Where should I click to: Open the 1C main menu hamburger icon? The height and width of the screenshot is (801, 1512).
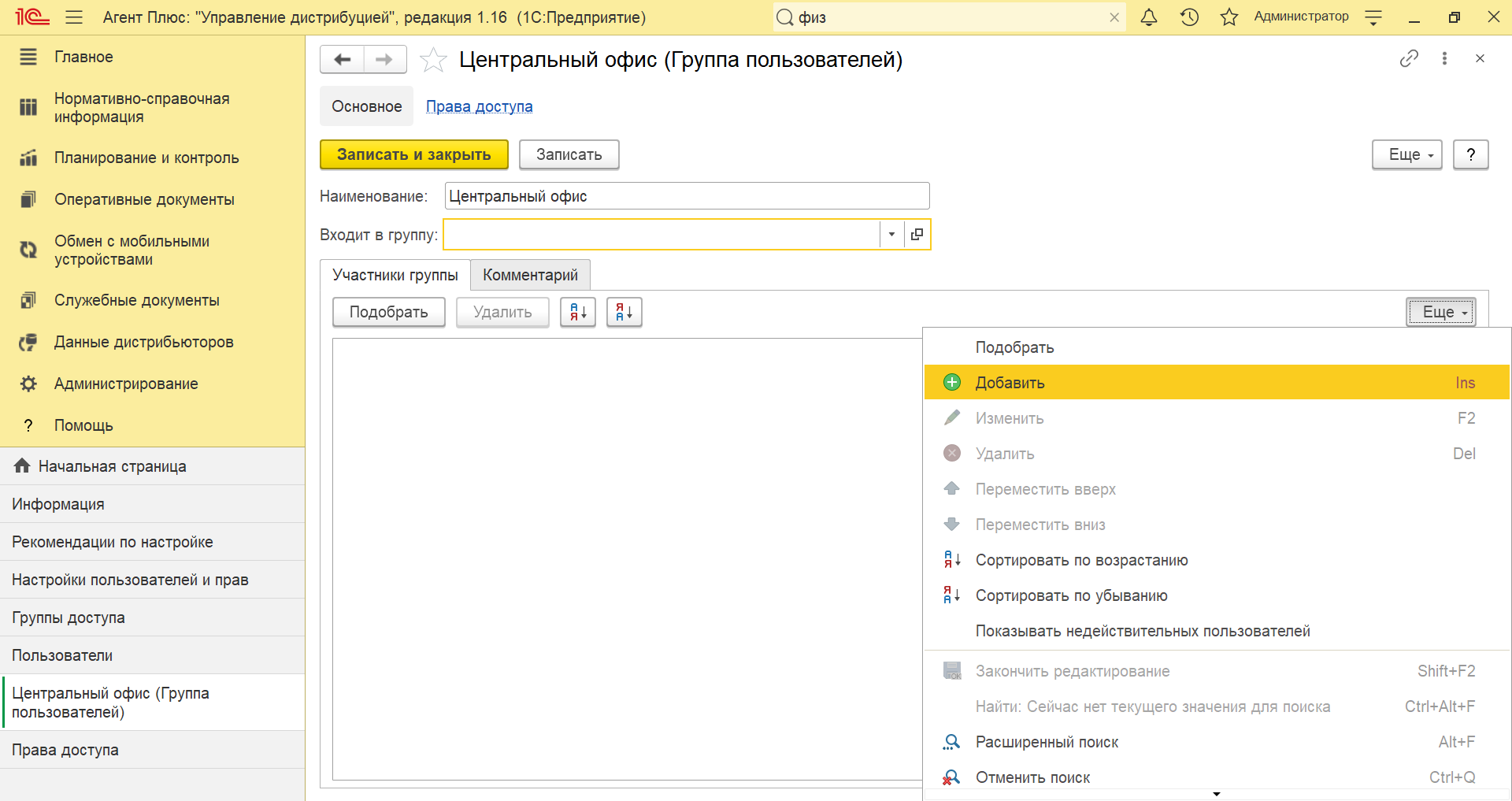point(74,17)
